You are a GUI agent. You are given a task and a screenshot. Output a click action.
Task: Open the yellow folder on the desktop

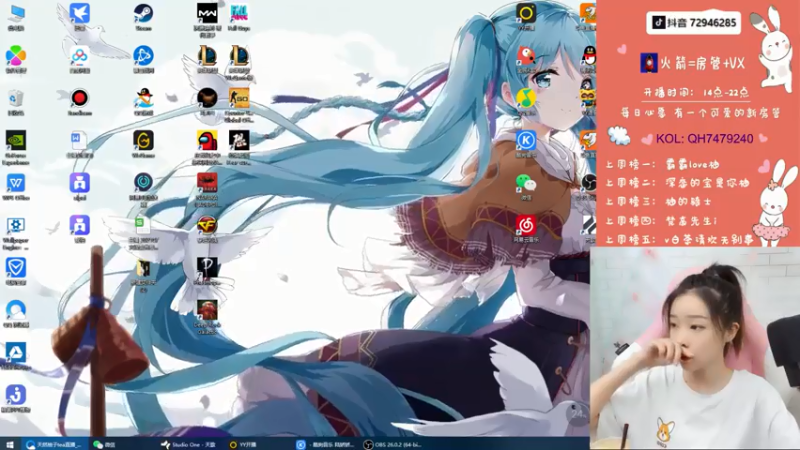click(143, 276)
